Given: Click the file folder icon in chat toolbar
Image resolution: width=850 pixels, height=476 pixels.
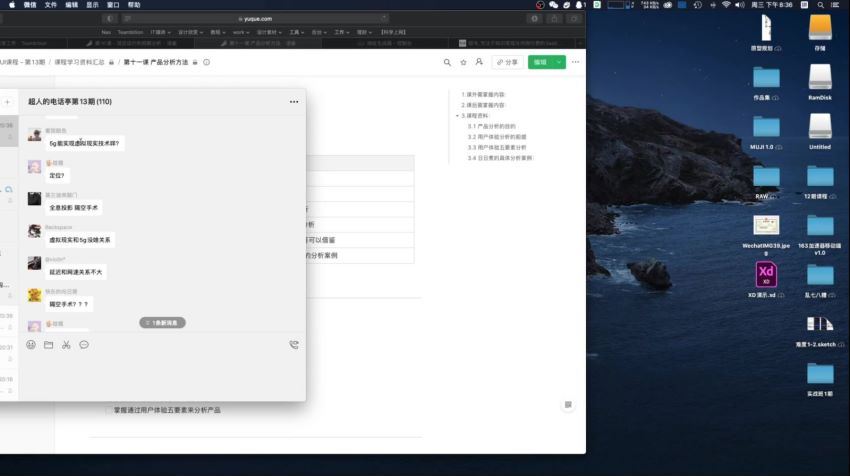Looking at the screenshot, I should pyautogui.click(x=48, y=345).
